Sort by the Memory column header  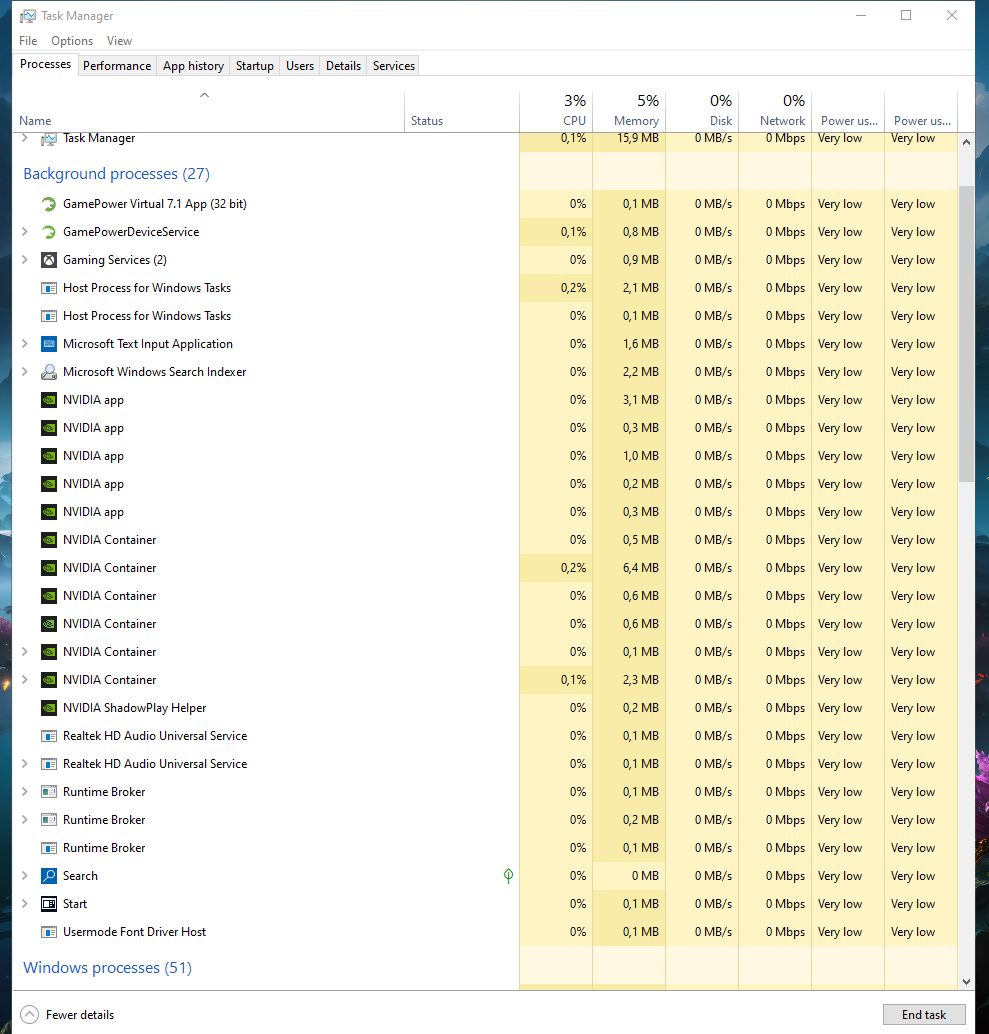(629, 111)
